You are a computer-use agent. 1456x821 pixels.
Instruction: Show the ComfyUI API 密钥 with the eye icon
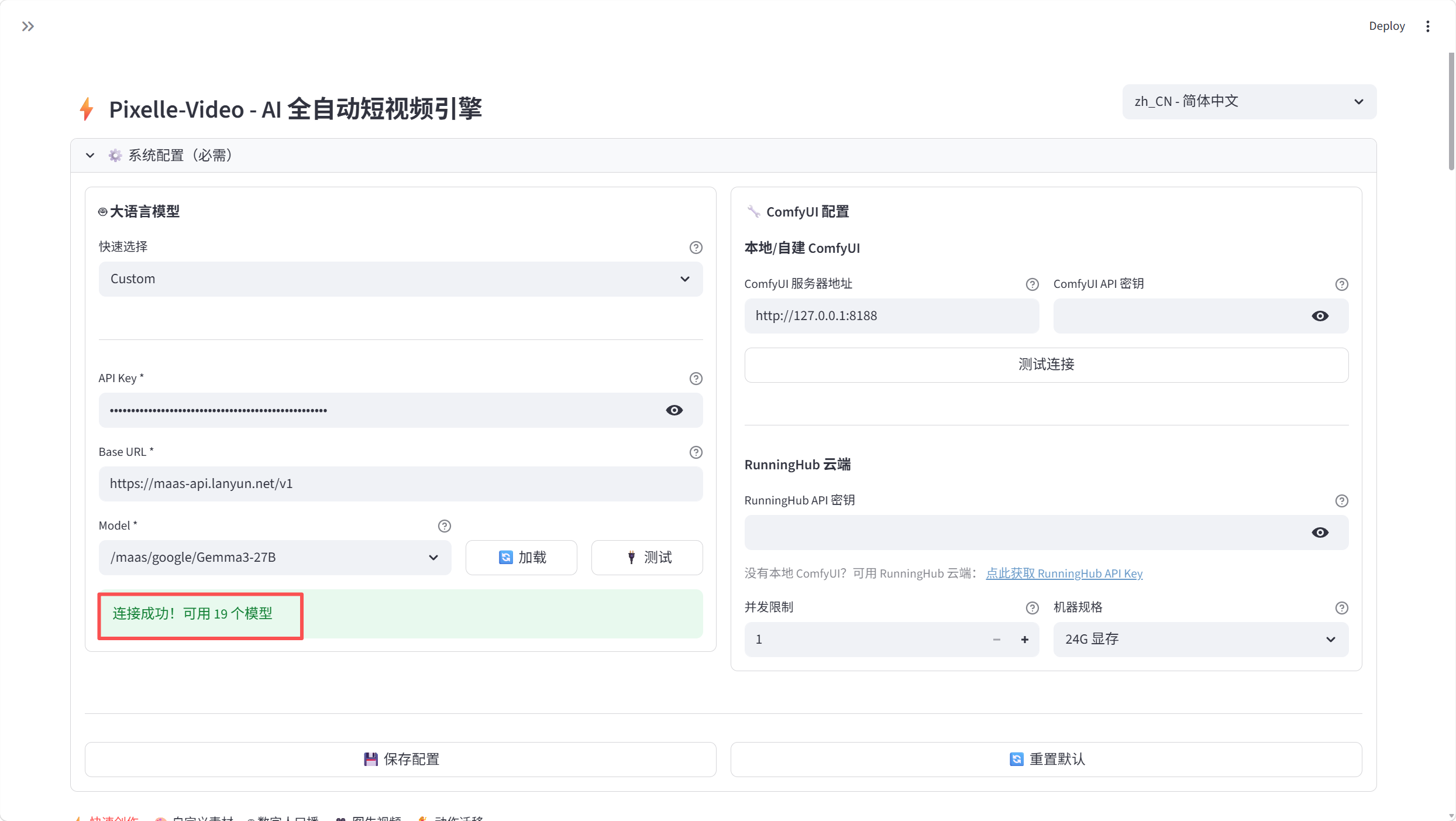click(1320, 316)
